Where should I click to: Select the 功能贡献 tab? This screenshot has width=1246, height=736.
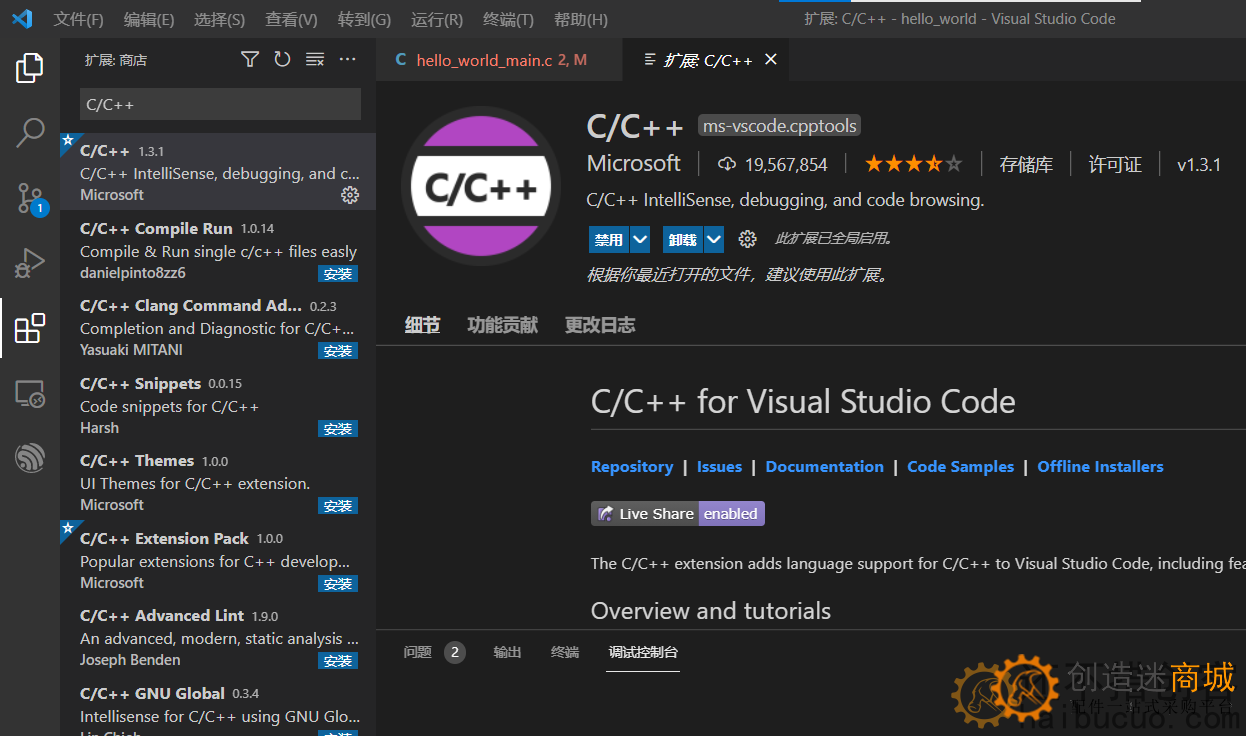click(502, 325)
